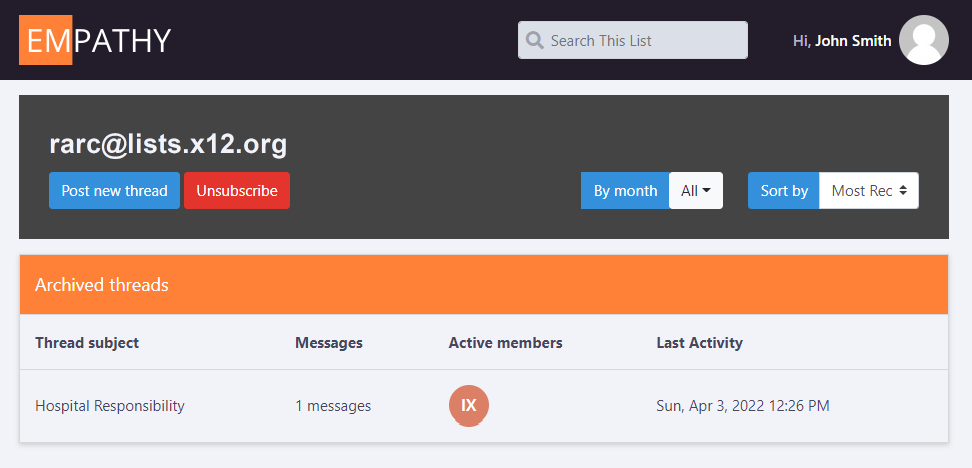Click the Active members column header
972x468 pixels.
pos(505,343)
